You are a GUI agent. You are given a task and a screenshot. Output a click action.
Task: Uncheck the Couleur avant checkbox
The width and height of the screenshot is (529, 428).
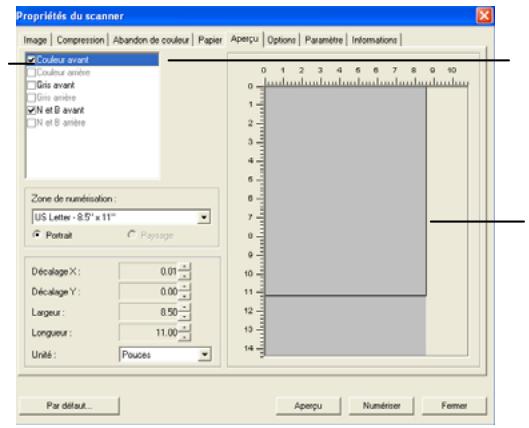coord(31,60)
